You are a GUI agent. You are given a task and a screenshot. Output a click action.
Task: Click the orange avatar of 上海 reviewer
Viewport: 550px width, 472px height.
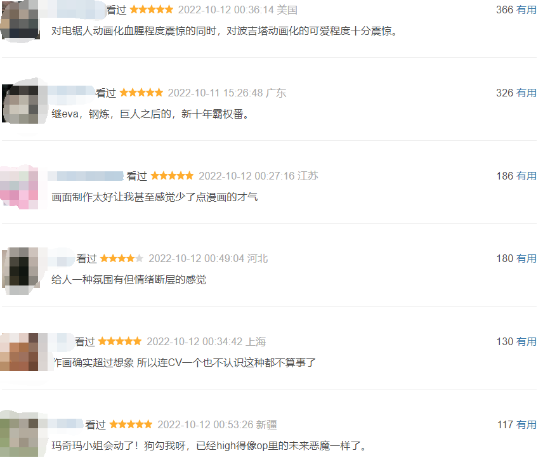19,352
